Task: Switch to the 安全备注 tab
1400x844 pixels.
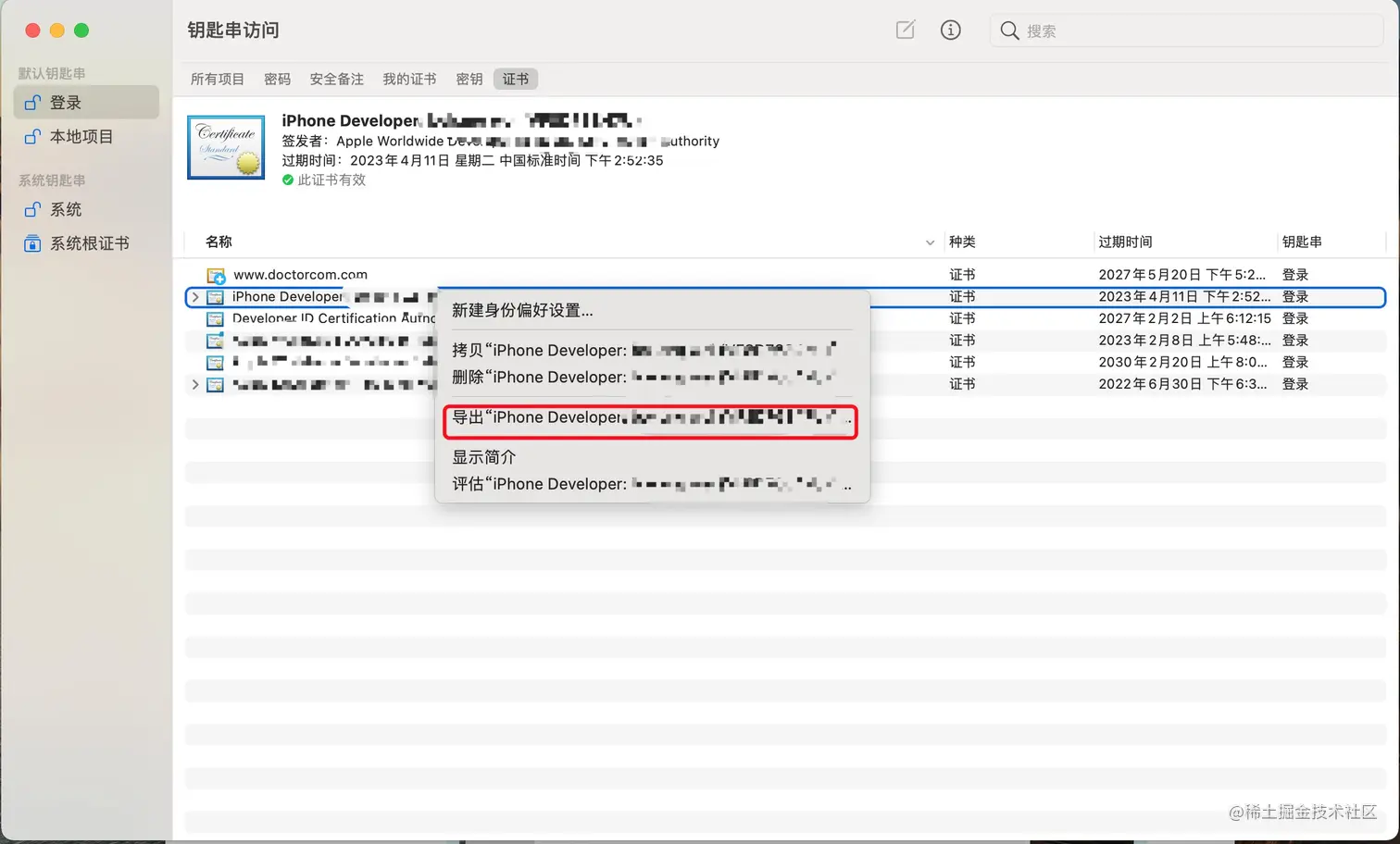Action: (x=337, y=79)
